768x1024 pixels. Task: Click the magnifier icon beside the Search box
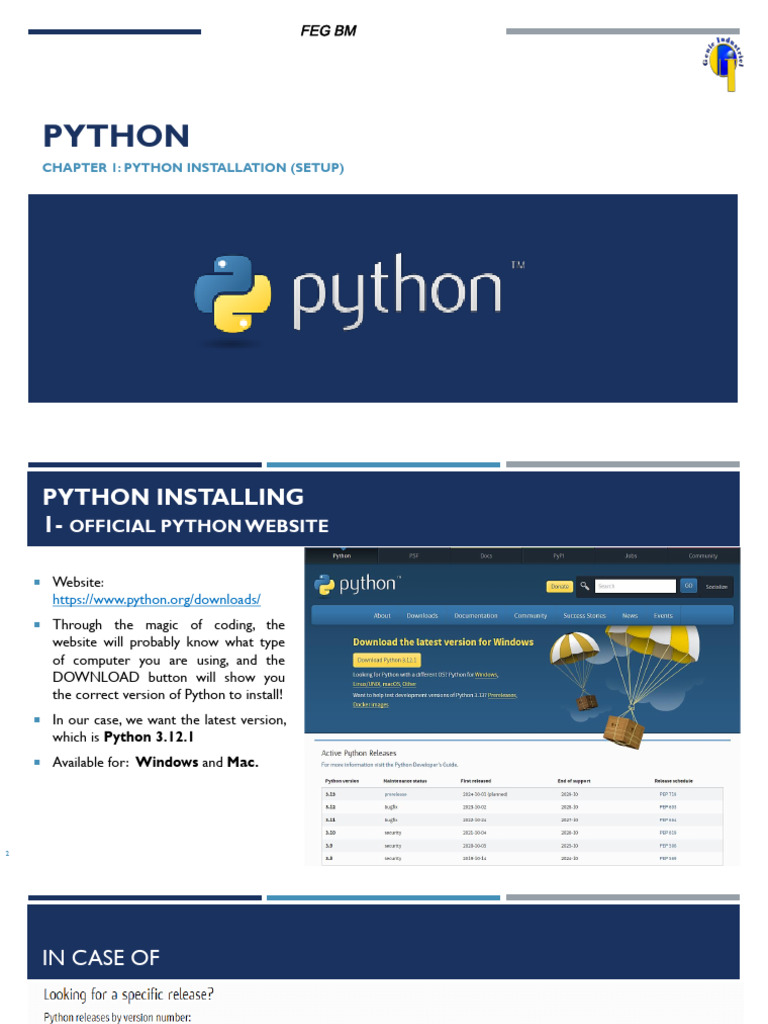(584, 586)
